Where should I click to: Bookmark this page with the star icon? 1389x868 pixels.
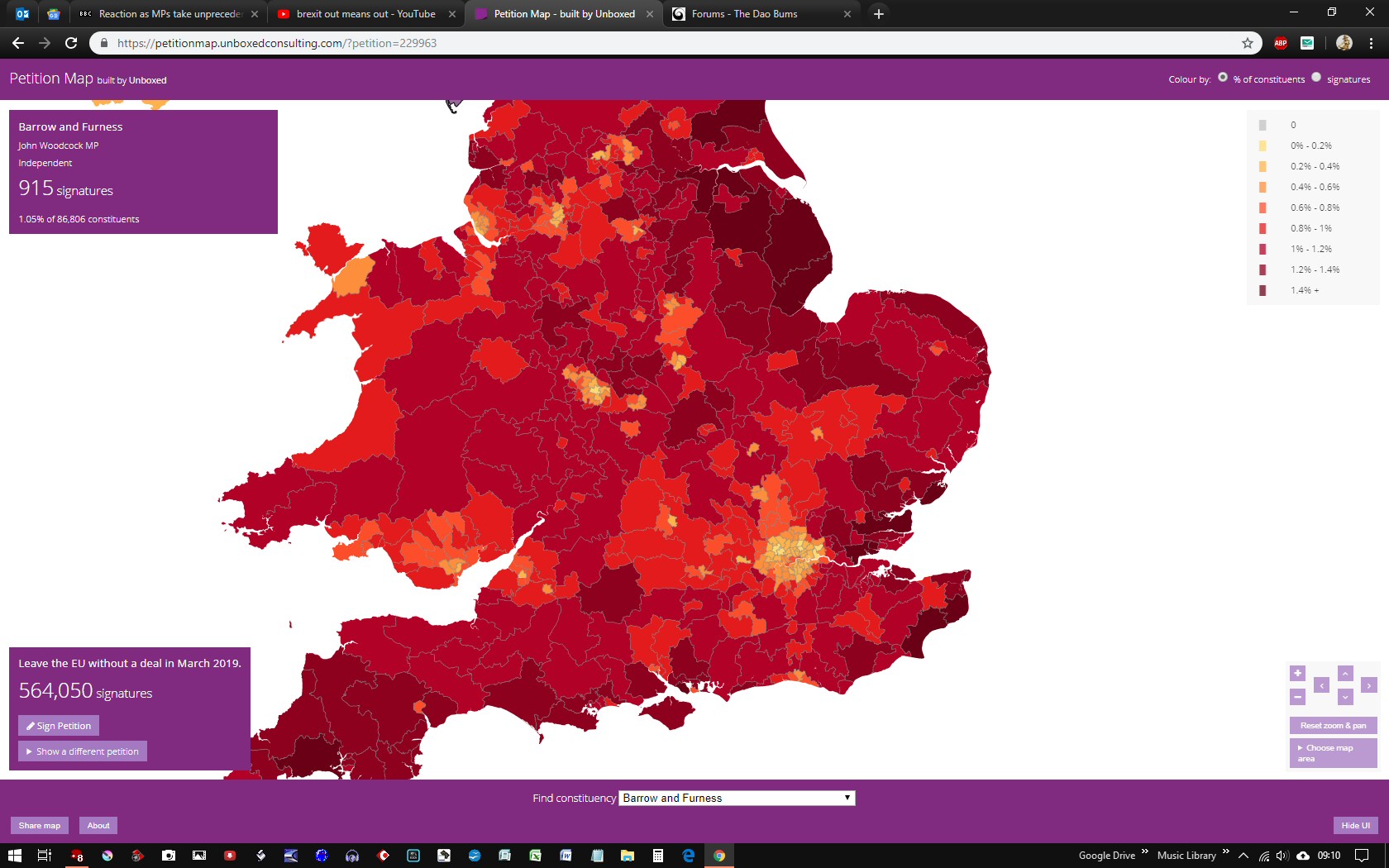(1248, 43)
